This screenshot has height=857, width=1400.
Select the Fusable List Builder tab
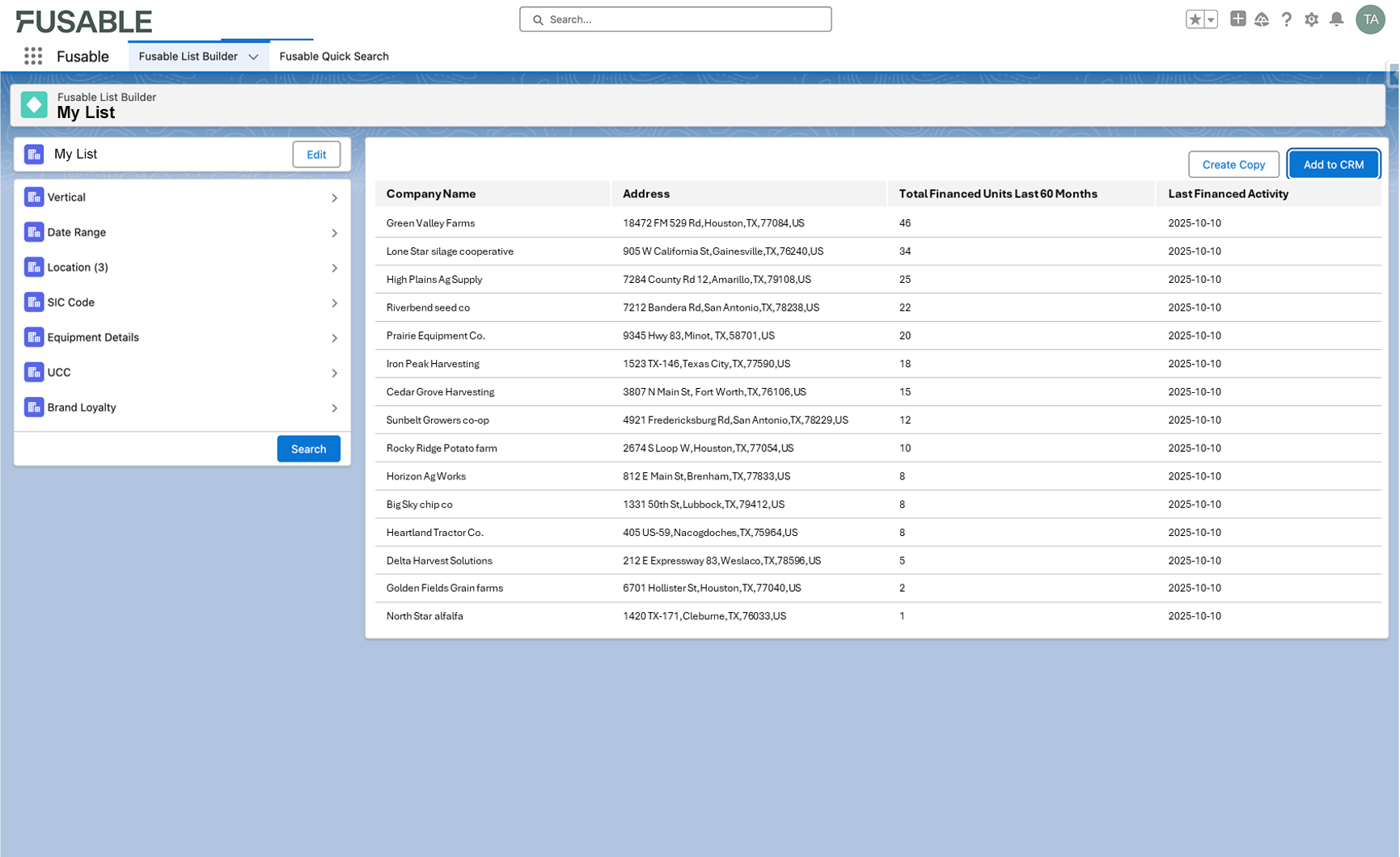188,57
